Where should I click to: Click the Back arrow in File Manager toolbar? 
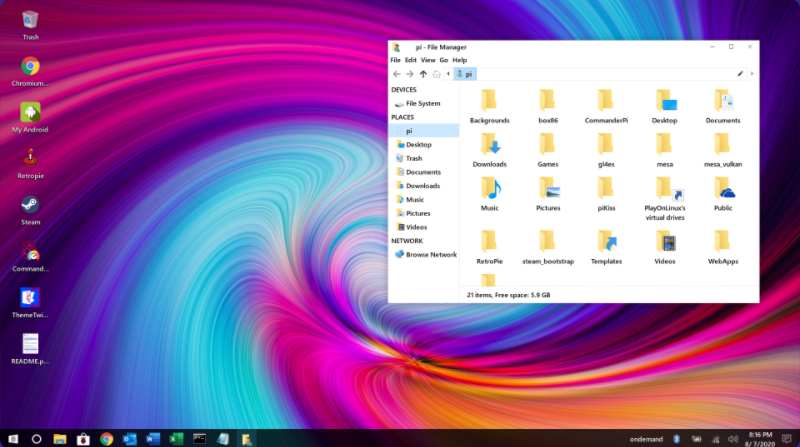click(x=397, y=74)
